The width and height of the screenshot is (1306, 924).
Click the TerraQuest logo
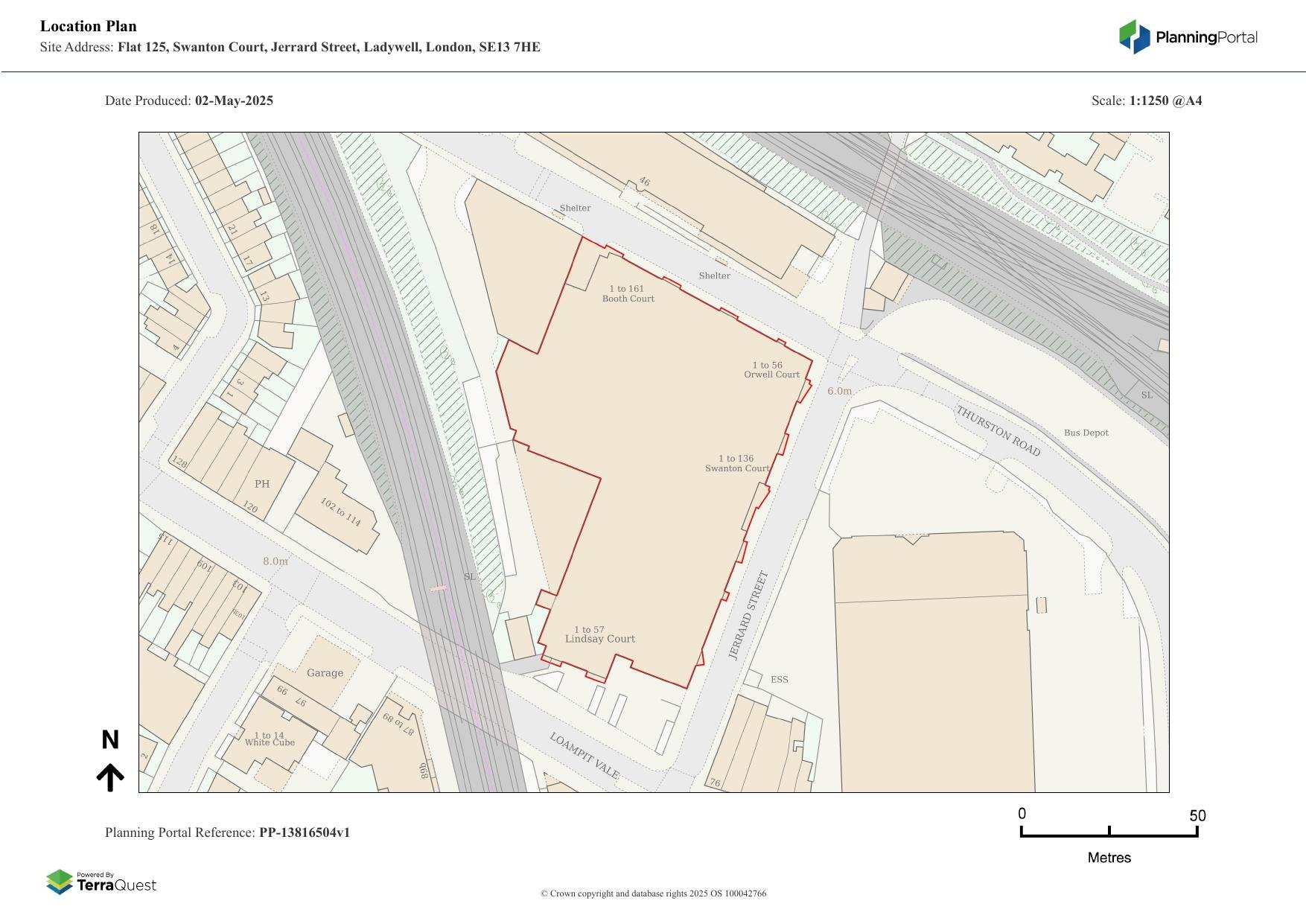pyautogui.click(x=101, y=882)
